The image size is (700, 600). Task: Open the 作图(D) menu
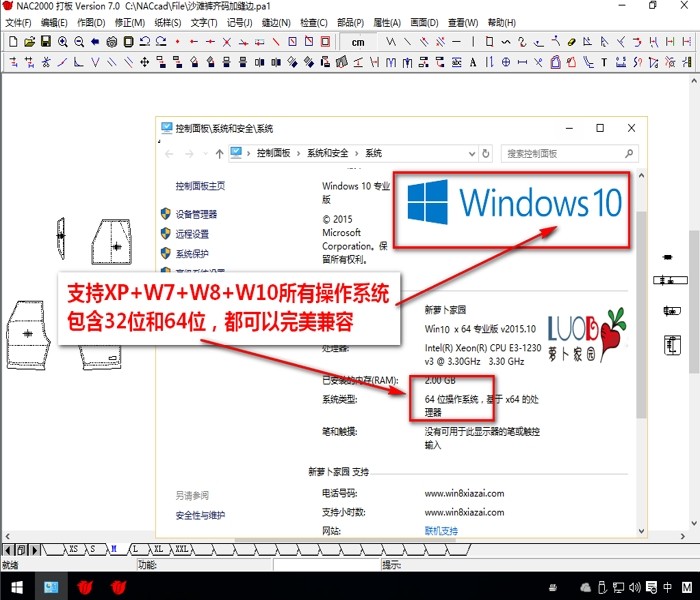coord(91,23)
